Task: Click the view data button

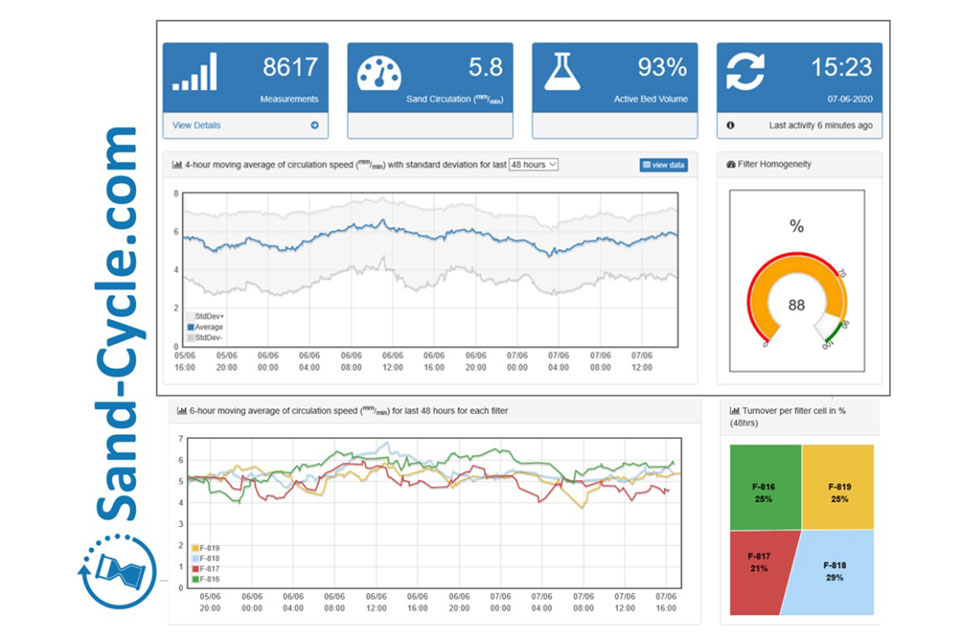Action: point(663,165)
